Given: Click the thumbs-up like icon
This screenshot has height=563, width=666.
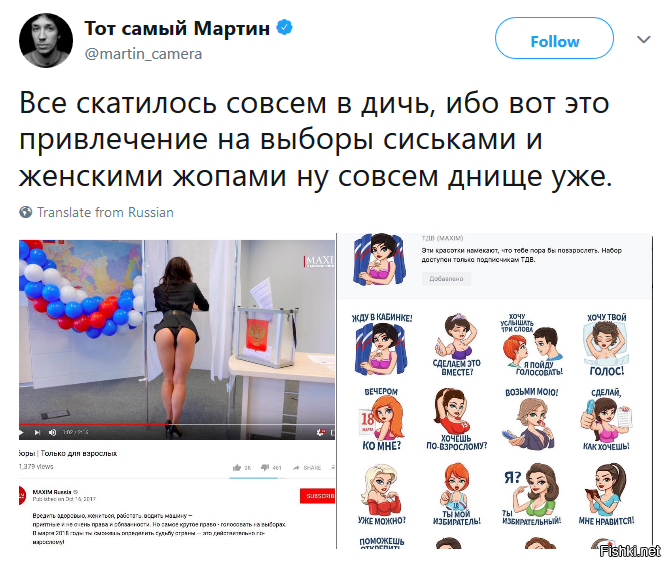Looking at the screenshot, I should [x=237, y=467].
